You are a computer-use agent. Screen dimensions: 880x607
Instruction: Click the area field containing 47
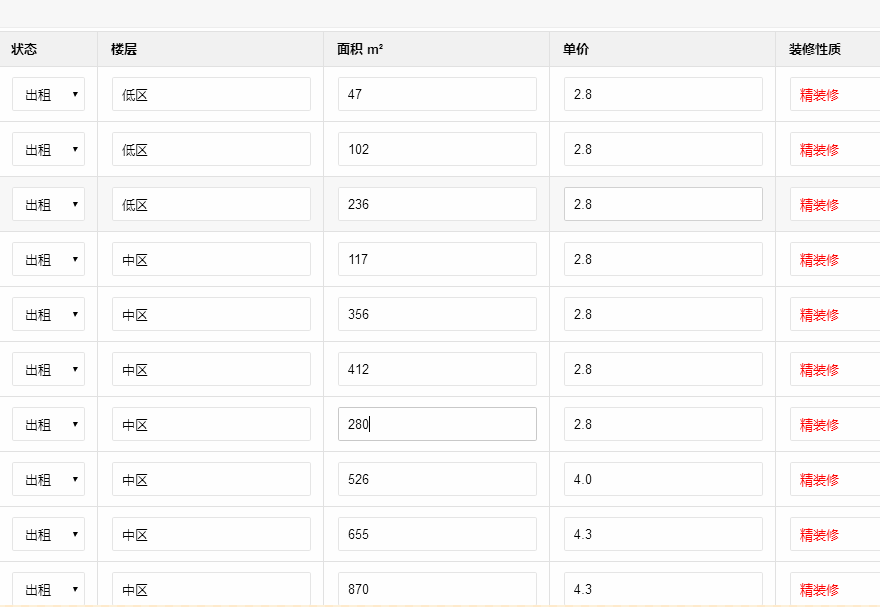(437, 94)
